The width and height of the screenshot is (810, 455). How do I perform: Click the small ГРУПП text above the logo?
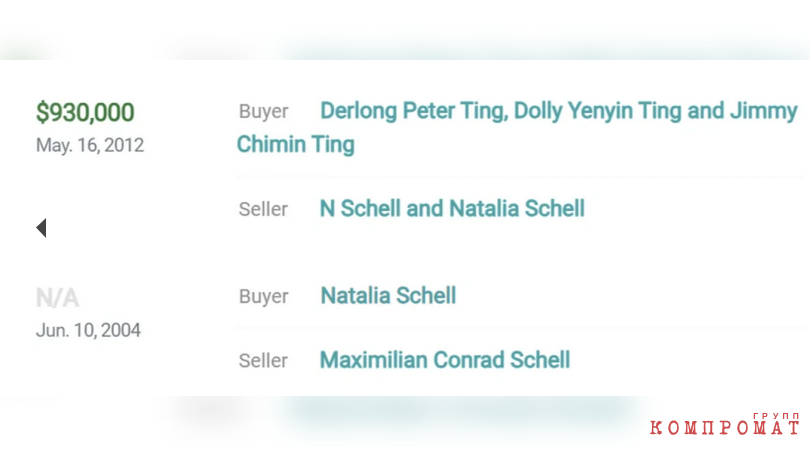tap(776, 415)
